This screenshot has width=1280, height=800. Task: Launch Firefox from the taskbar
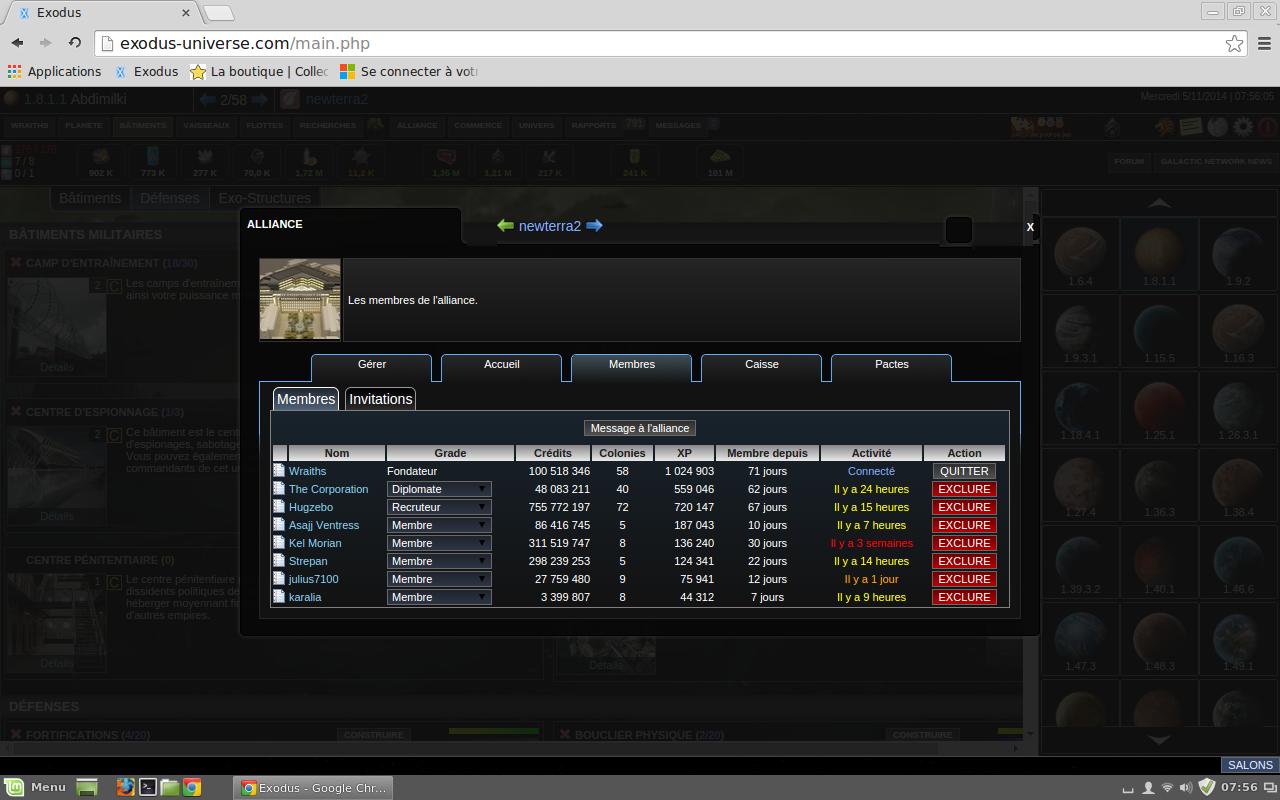pyautogui.click(x=125, y=787)
